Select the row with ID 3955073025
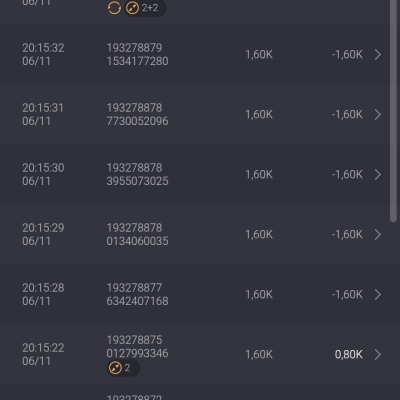The width and height of the screenshot is (400, 400). tap(195, 175)
